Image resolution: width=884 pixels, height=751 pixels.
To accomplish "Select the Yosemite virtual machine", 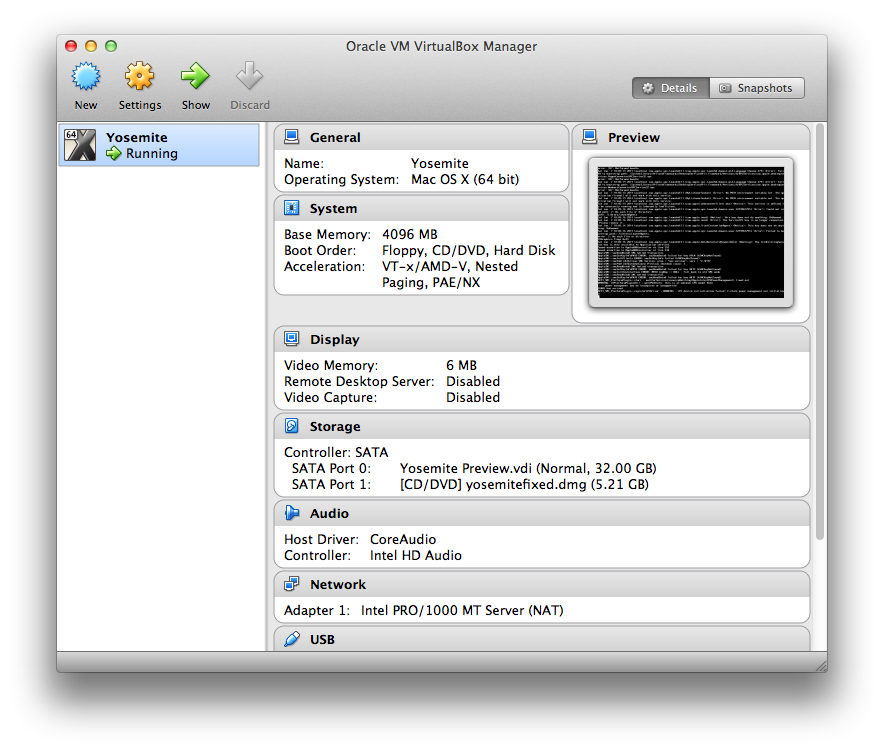I will pos(158,145).
